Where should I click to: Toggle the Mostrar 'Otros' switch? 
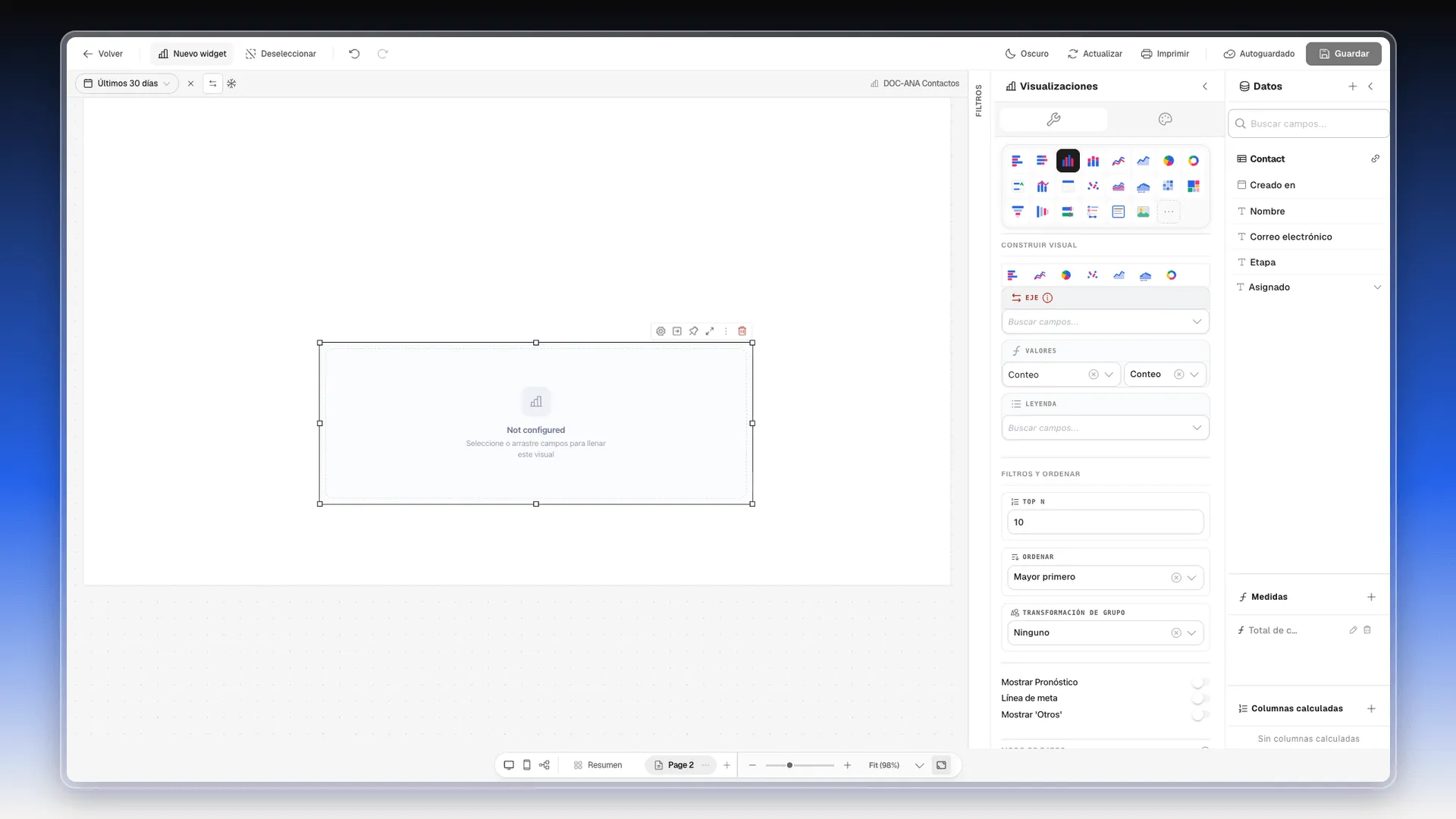click(x=1199, y=715)
